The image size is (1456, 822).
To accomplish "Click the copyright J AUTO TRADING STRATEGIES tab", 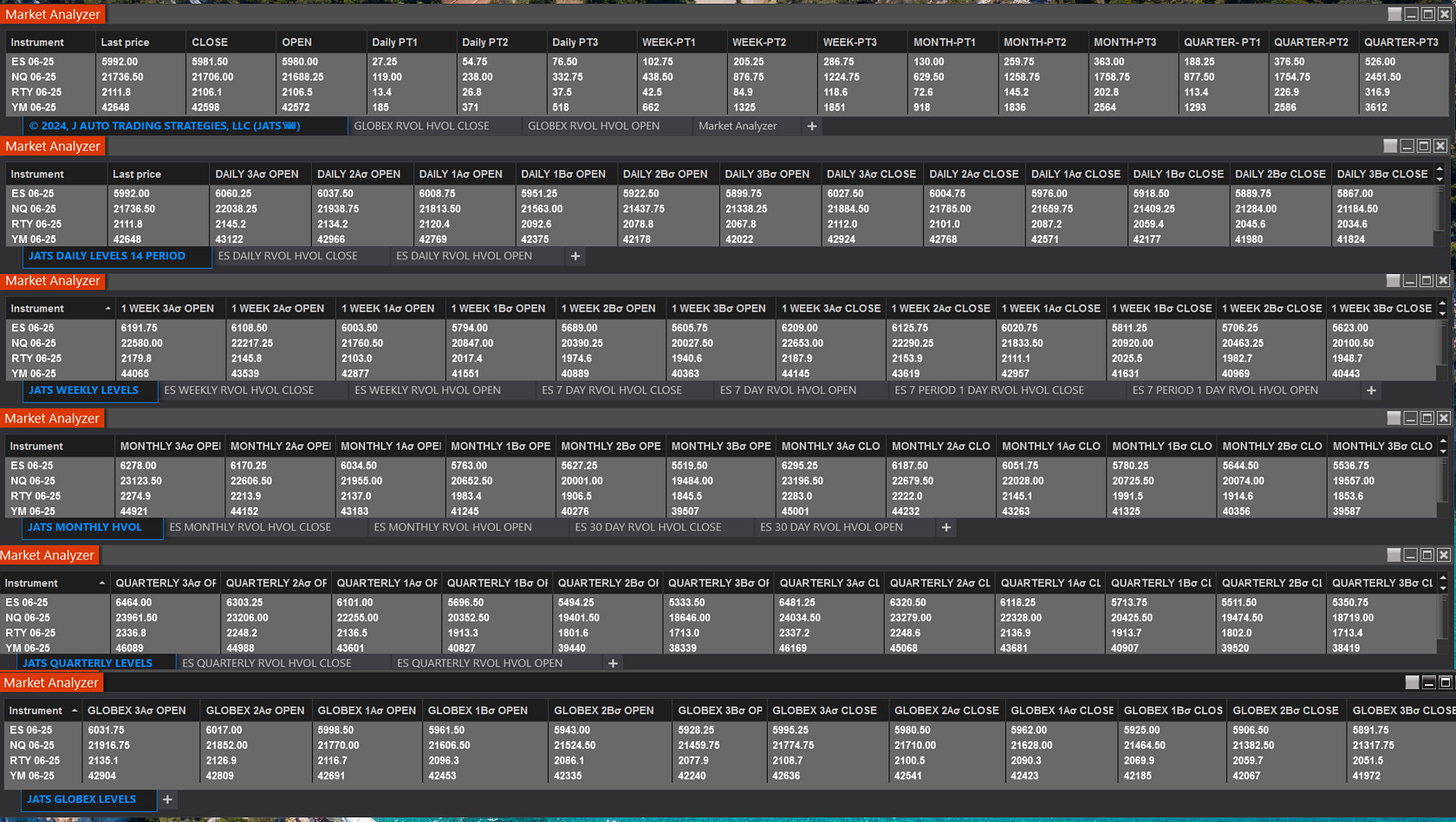I will 186,126.
